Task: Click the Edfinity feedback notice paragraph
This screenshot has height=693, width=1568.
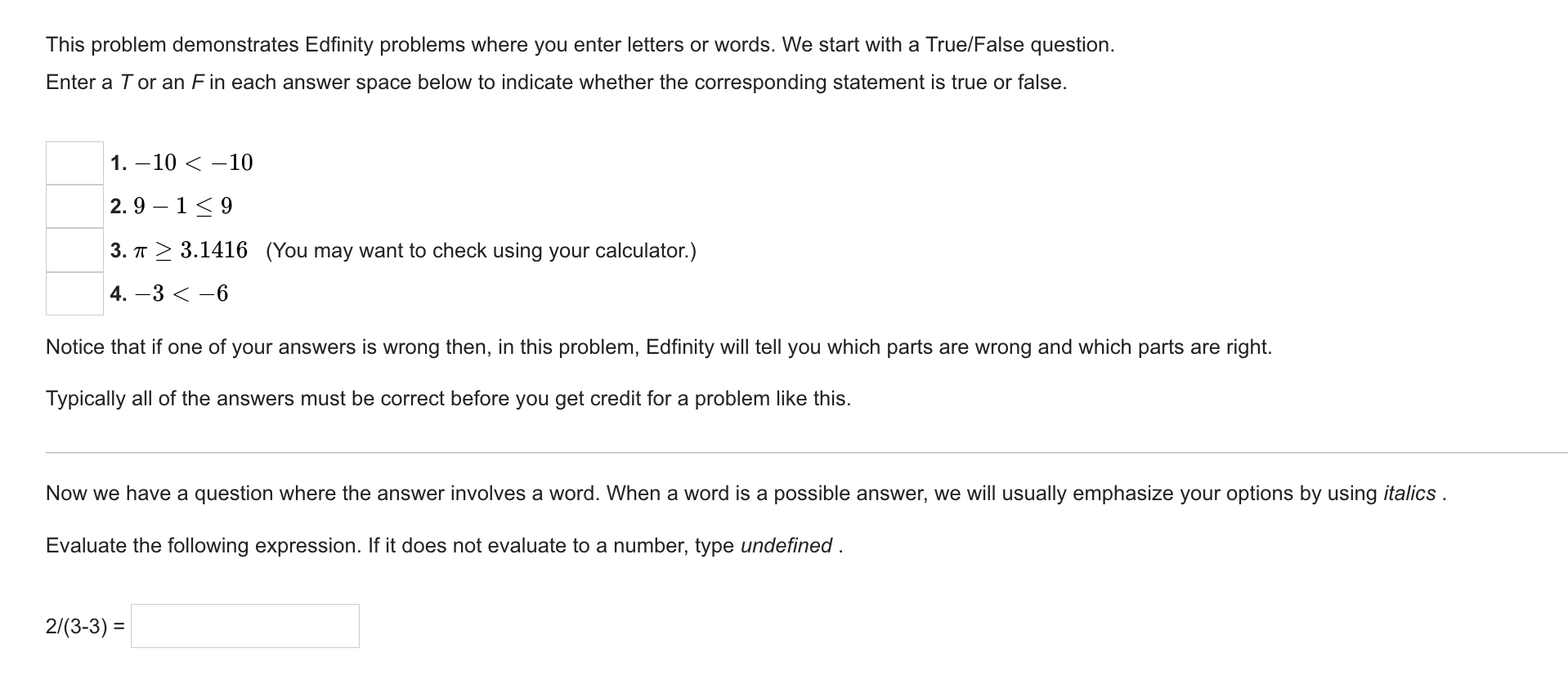Action: 658,346
